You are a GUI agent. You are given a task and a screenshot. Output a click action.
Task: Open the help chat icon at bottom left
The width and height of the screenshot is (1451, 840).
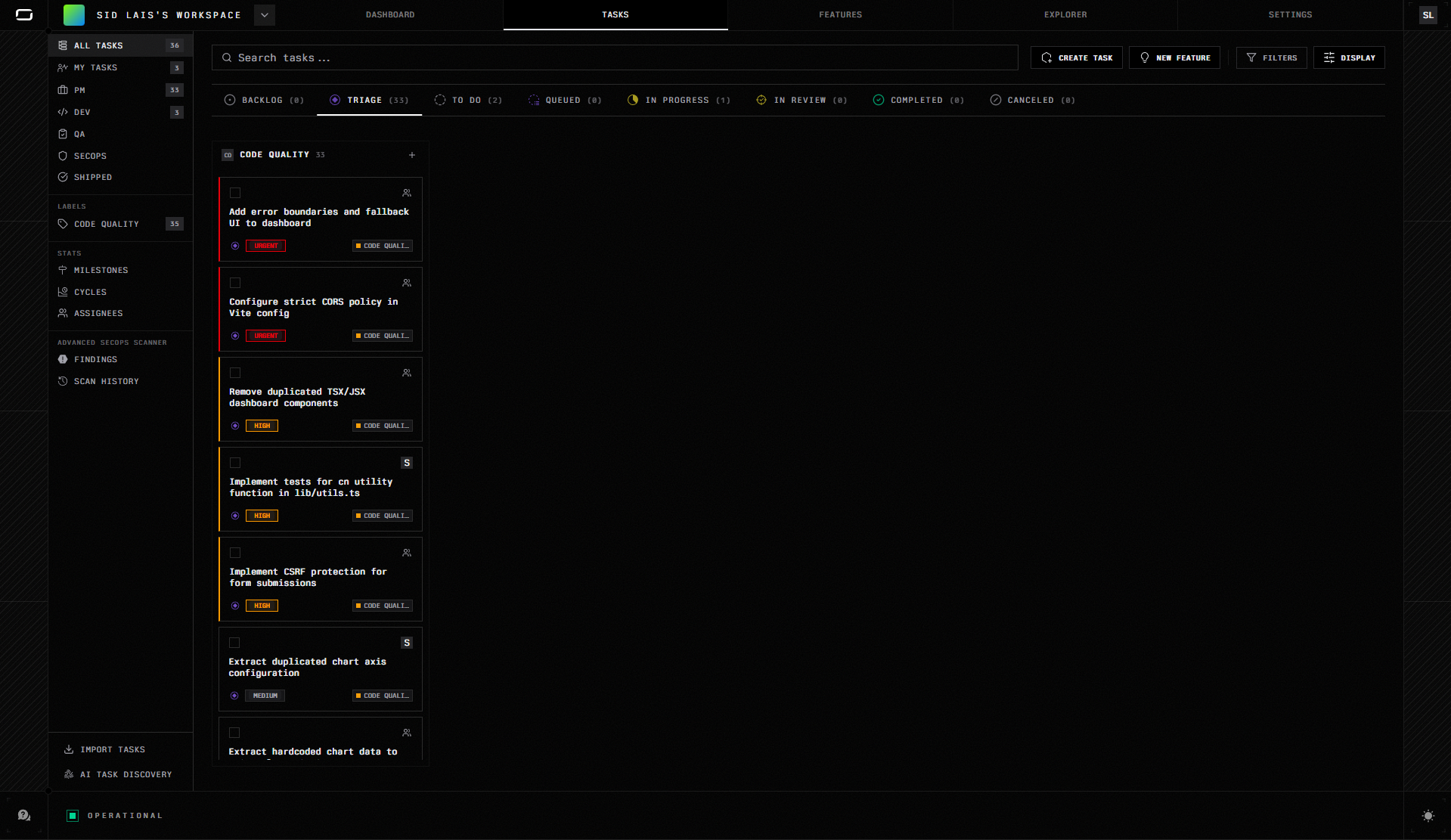point(24,815)
